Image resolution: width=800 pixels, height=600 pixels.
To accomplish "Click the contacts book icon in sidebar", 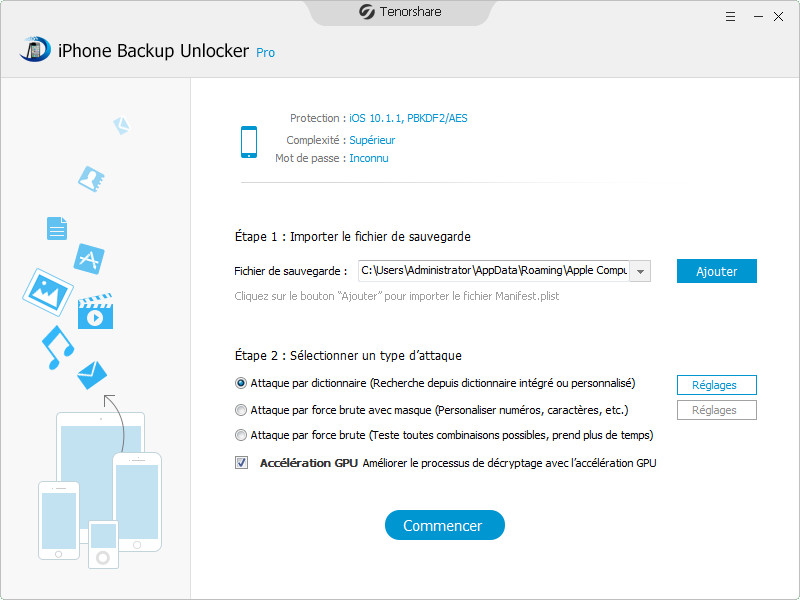I will [91, 179].
